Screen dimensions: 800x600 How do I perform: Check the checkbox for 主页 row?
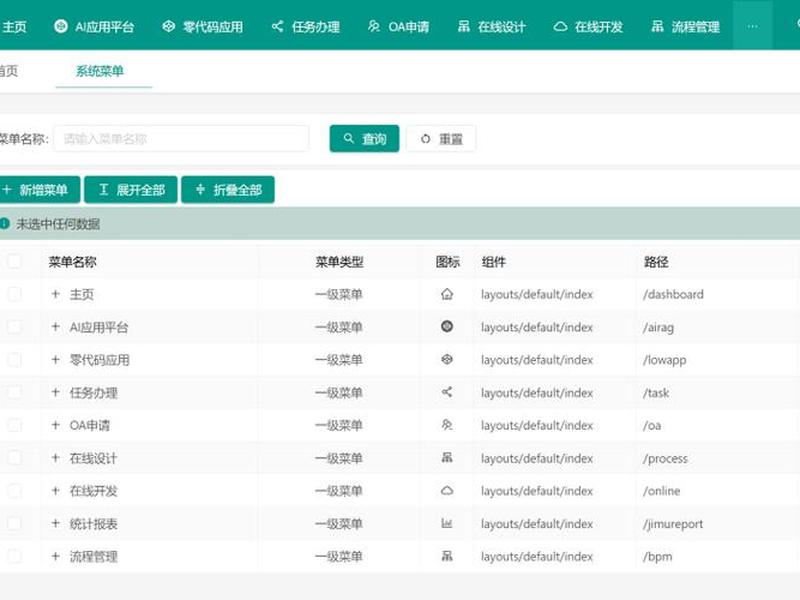[x=14, y=294]
